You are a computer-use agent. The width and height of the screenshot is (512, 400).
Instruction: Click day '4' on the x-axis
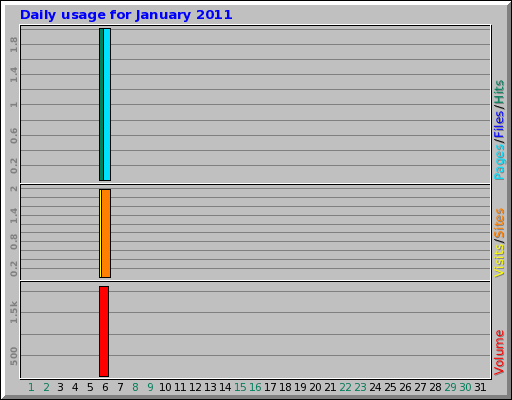click(75, 387)
